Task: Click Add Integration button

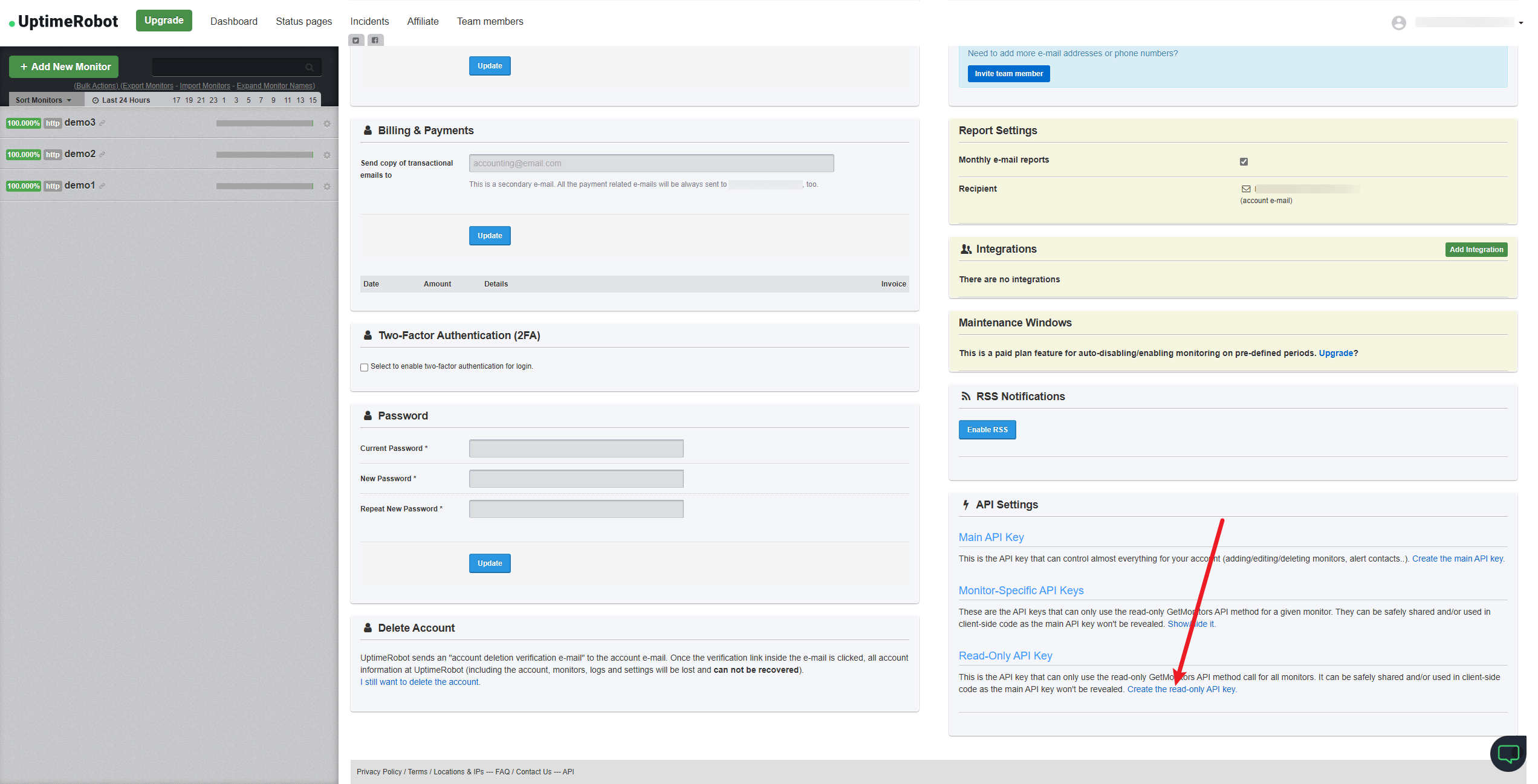Action: click(x=1476, y=250)
